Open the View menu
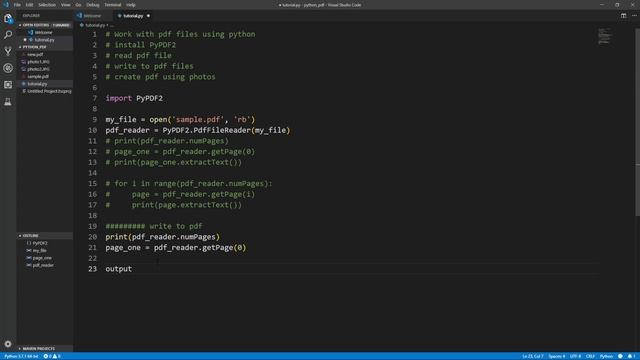 point(65,5)
